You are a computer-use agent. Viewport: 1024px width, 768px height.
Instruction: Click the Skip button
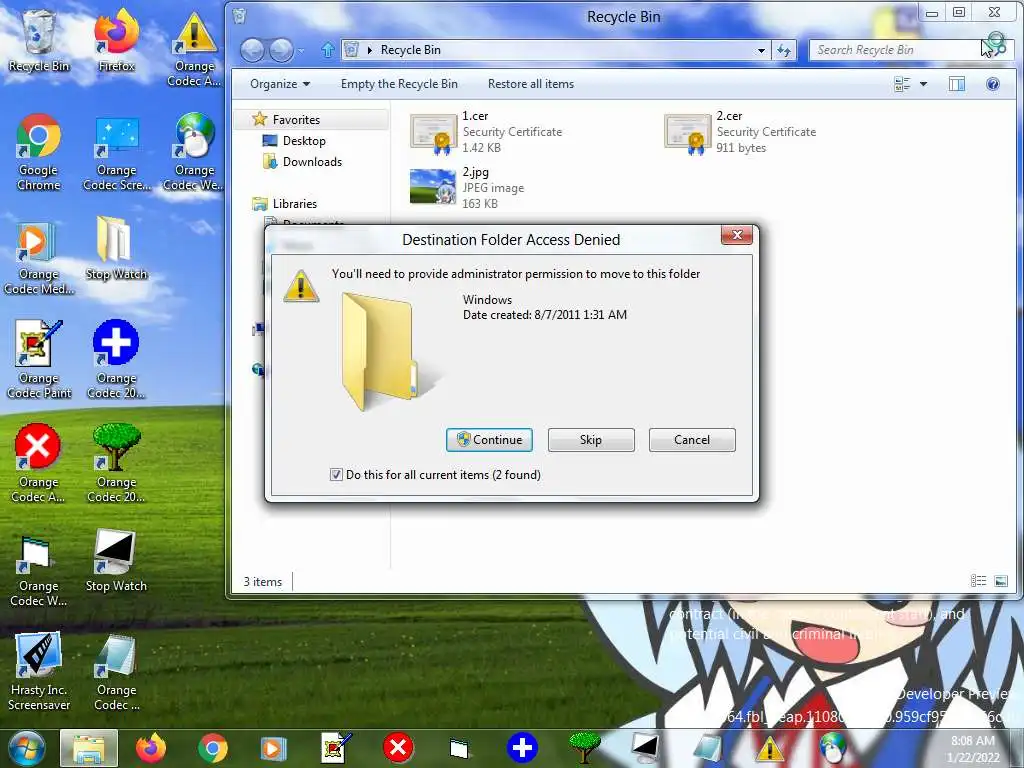click(591, 440)
